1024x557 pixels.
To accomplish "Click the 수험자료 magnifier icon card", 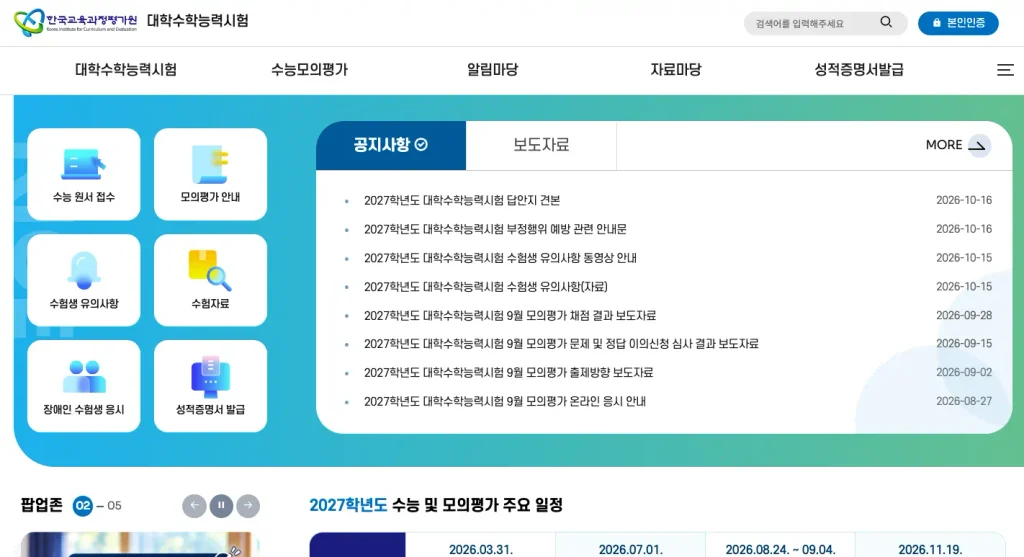I will [x=210, y=280].
